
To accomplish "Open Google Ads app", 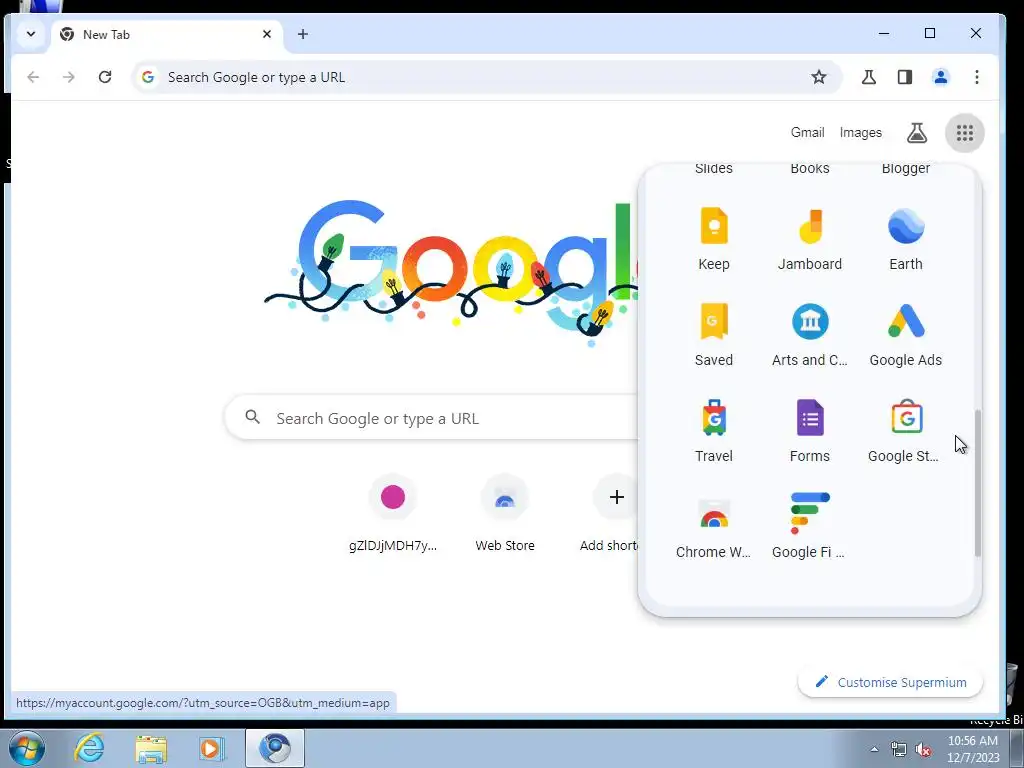I will tap(906, 335).
